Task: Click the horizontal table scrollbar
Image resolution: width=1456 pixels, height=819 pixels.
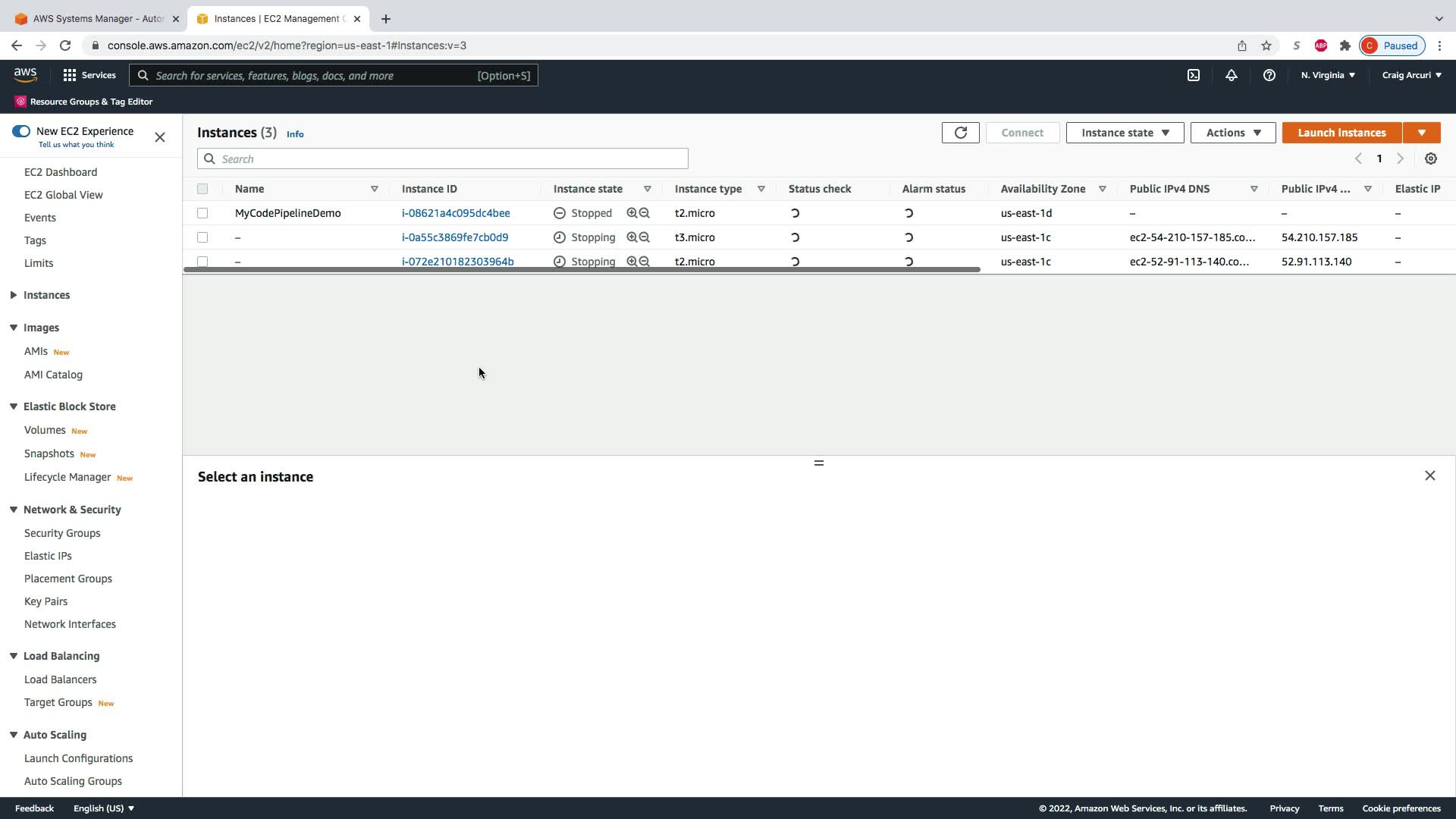Action: pyautogui.click(x=581, y=270)
